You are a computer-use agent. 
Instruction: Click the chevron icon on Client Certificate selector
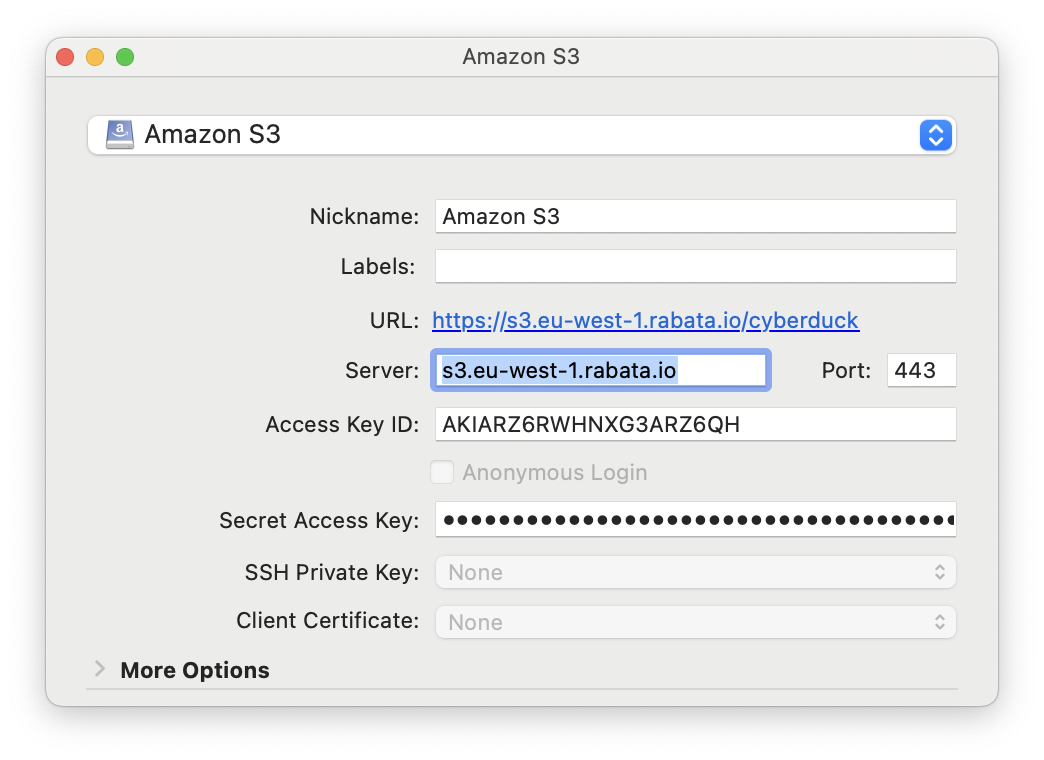(x=940, y=622)
